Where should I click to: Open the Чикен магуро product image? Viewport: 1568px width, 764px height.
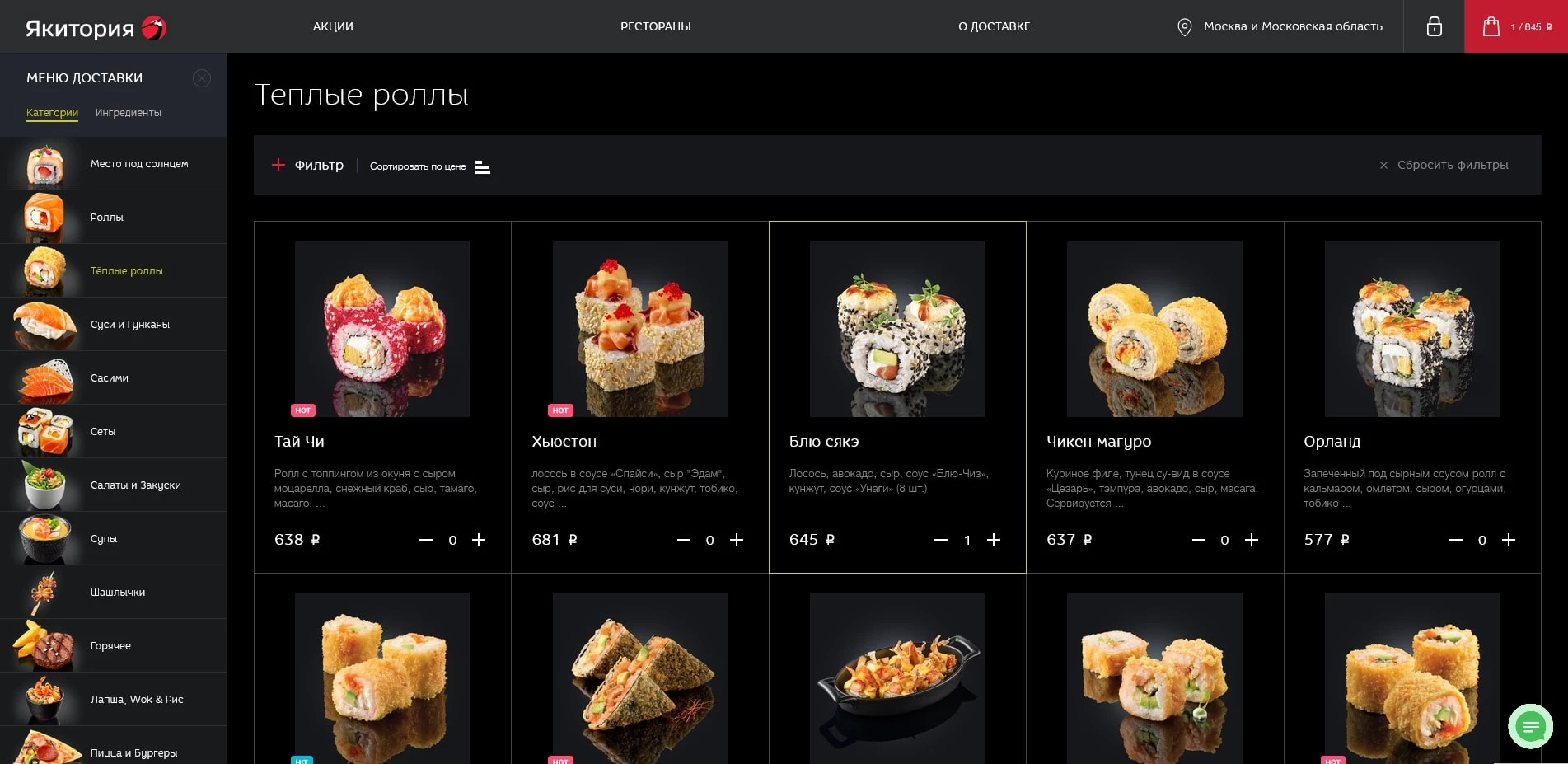(x=1154, y=329)
